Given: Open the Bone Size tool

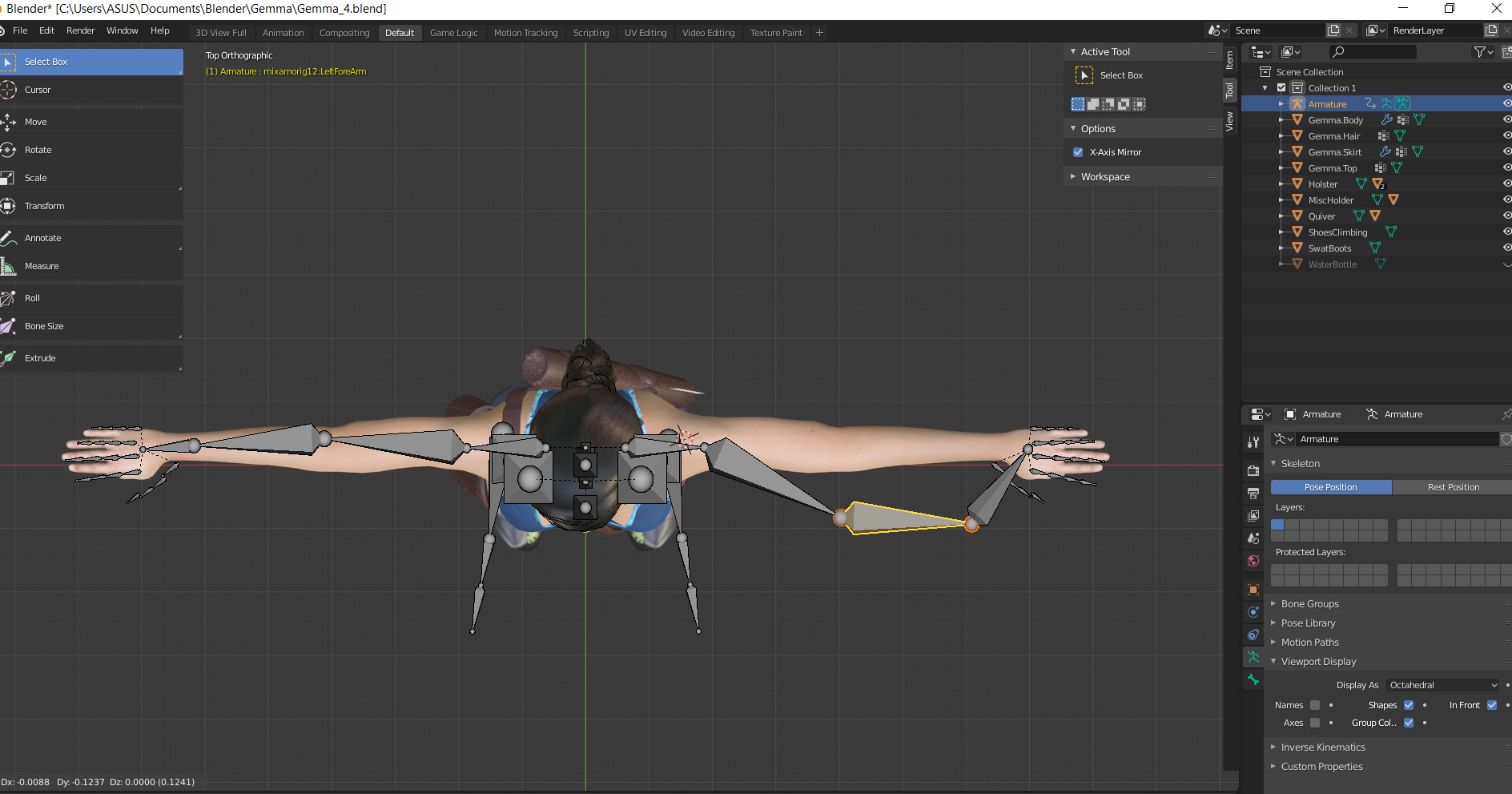Looking at the screenshot, I should click(44, 326).
